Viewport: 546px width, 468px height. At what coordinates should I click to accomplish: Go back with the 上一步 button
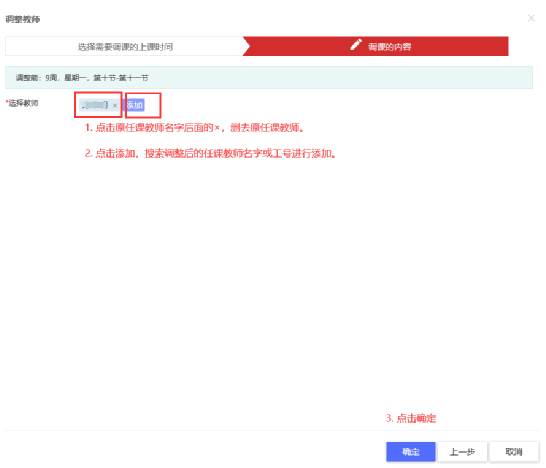point(462,452)
